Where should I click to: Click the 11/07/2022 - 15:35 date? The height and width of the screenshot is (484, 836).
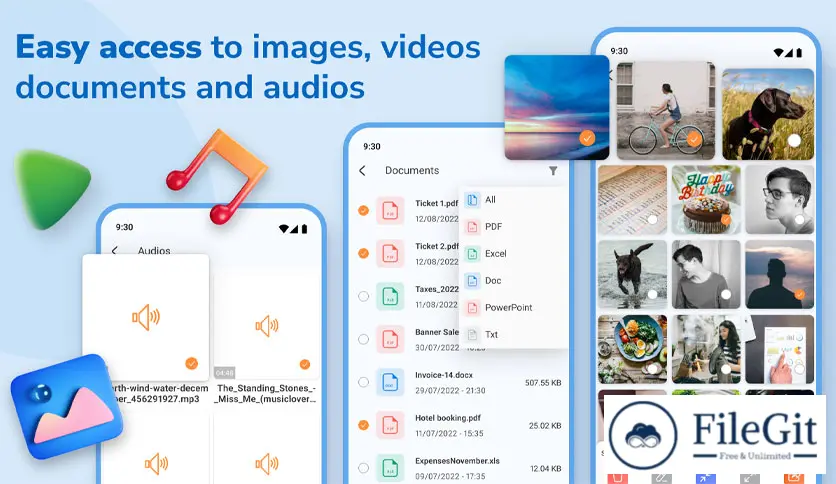449,433
